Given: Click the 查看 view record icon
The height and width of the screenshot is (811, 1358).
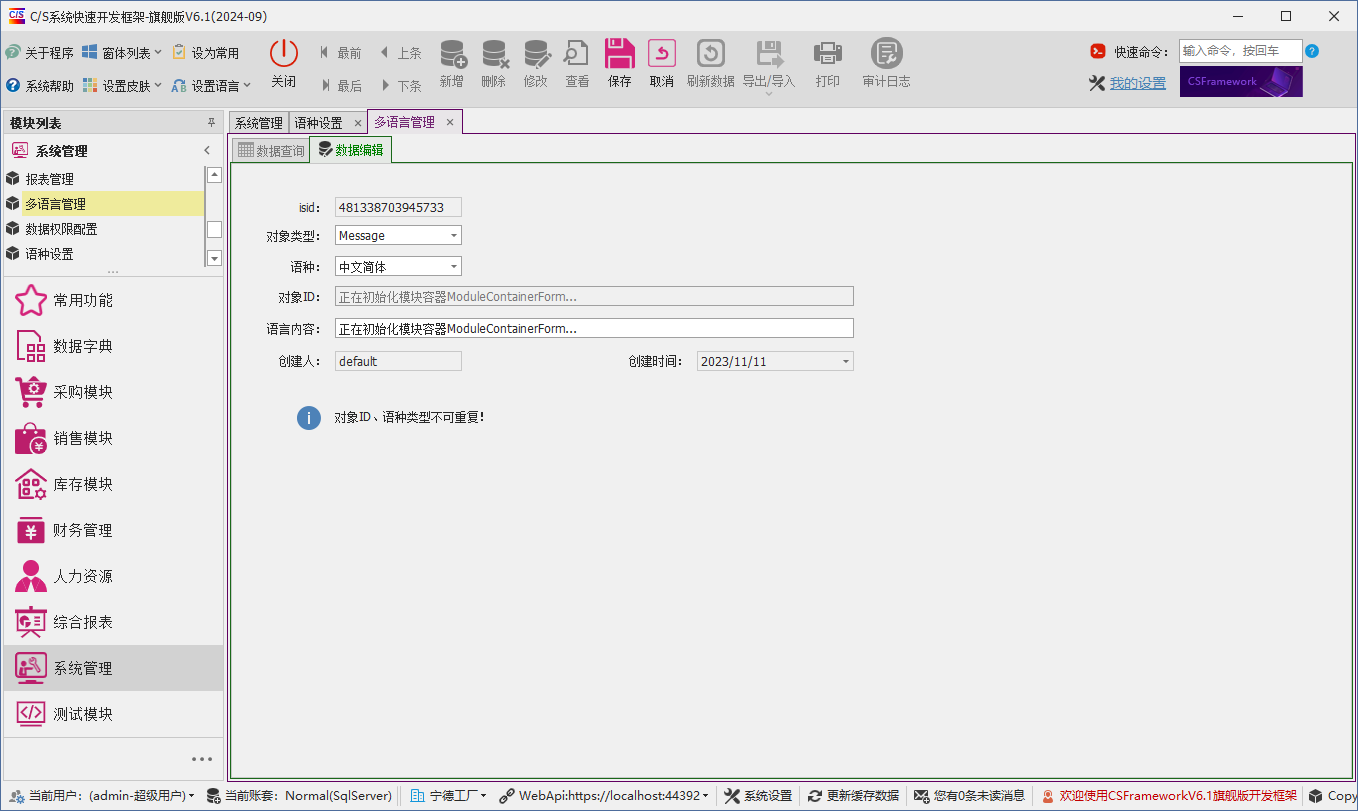Looking at the screenshot, I should [577, 54].
